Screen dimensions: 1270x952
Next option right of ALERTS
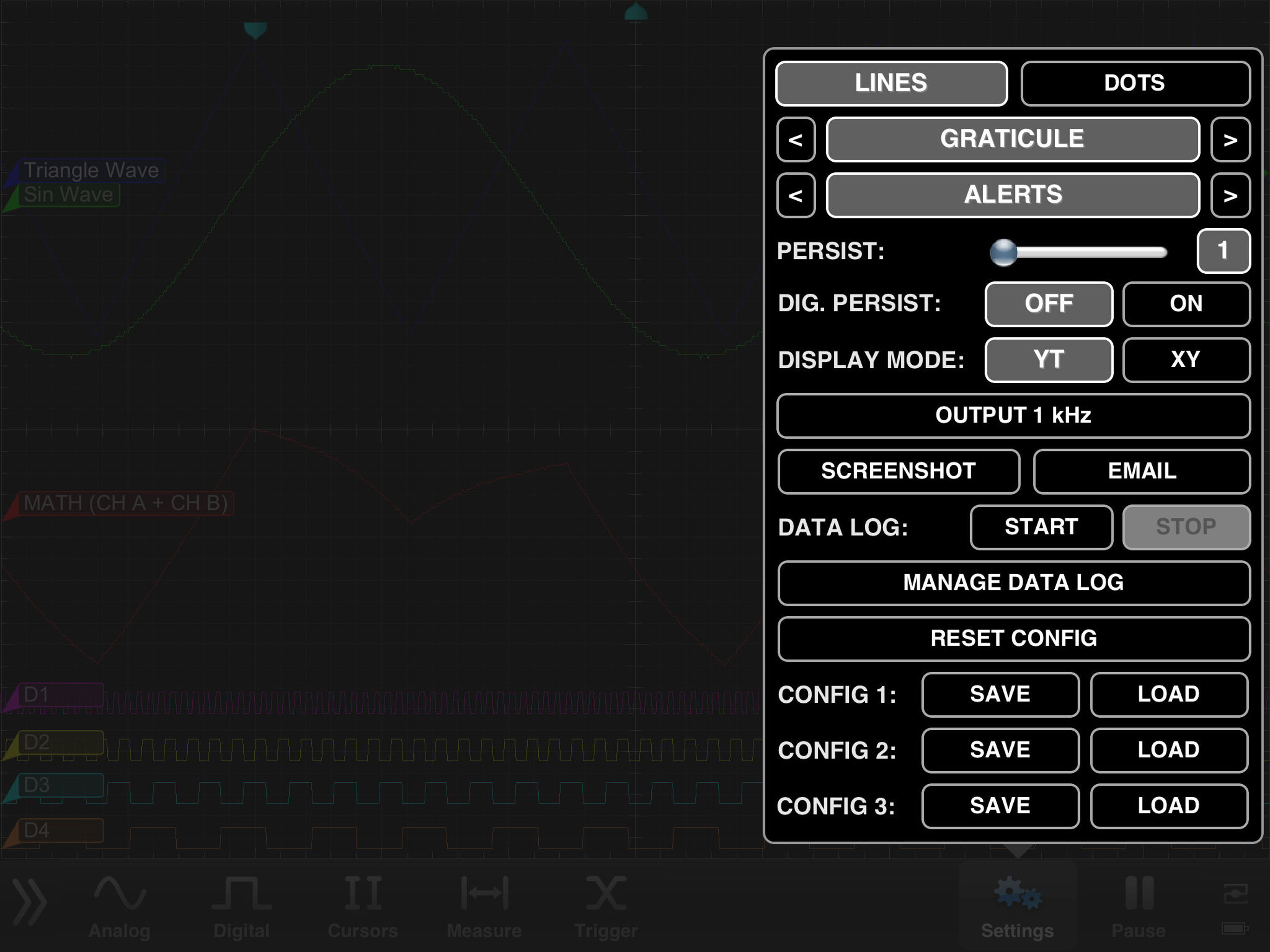click(1230, 195)
